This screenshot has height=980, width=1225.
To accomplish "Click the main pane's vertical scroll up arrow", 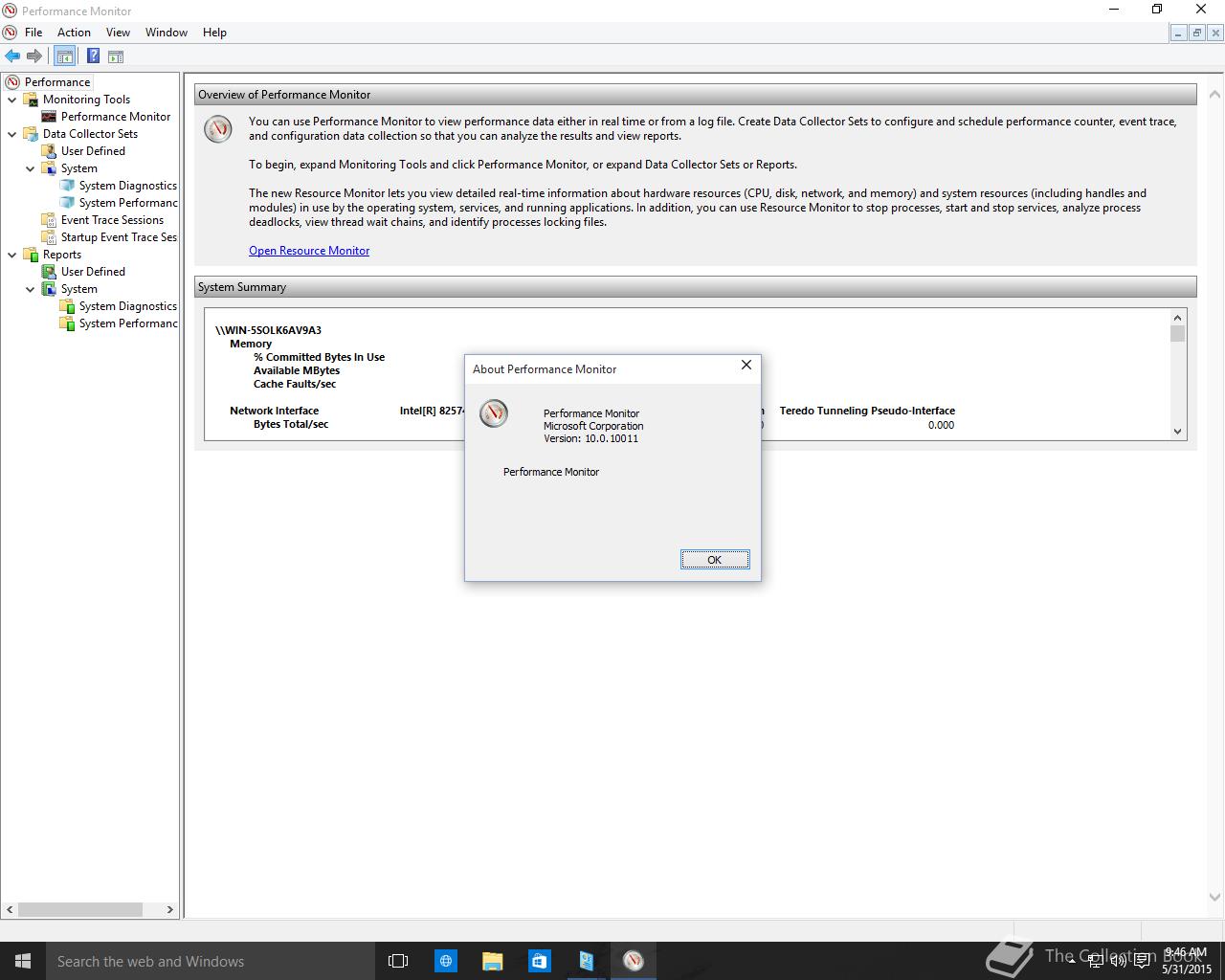I will (x=1214, y=94).
